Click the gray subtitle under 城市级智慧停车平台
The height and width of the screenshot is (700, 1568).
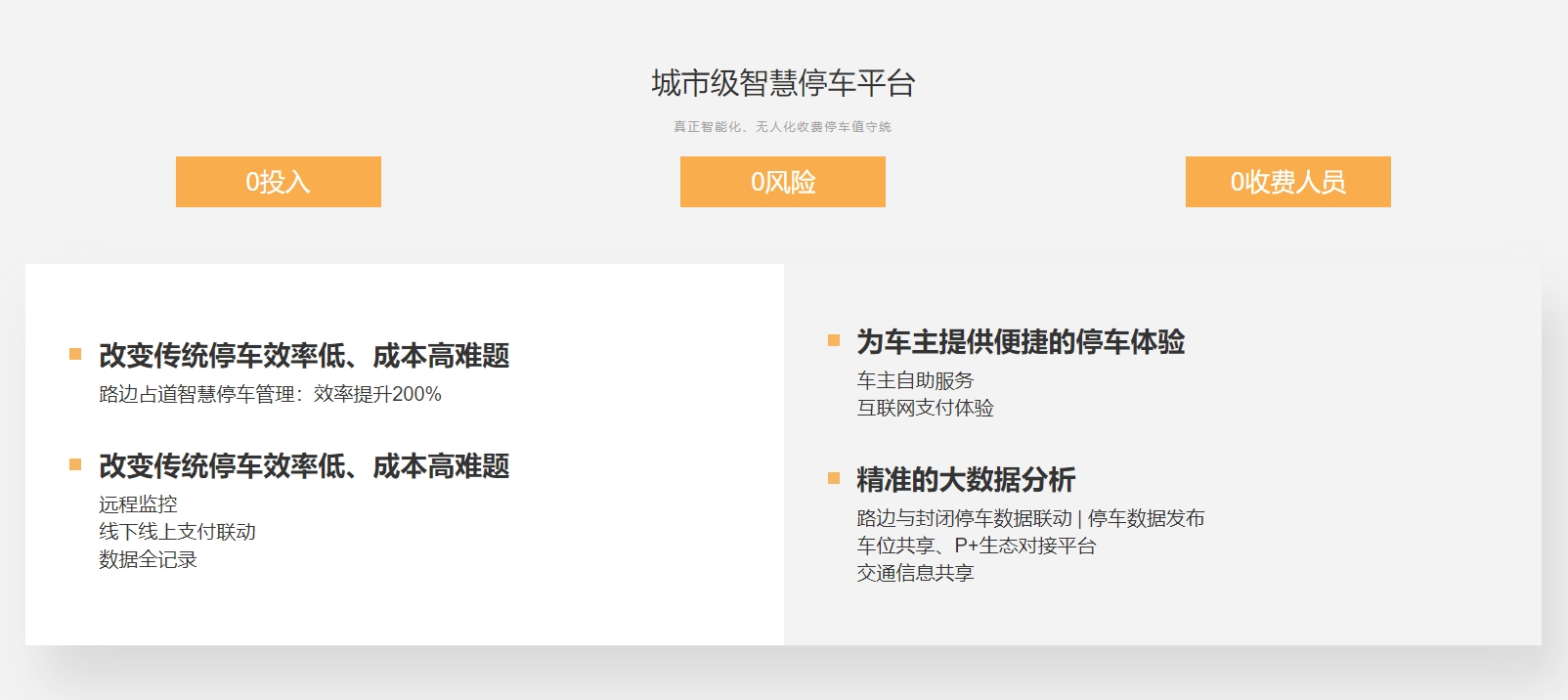(x=782, y=127)
